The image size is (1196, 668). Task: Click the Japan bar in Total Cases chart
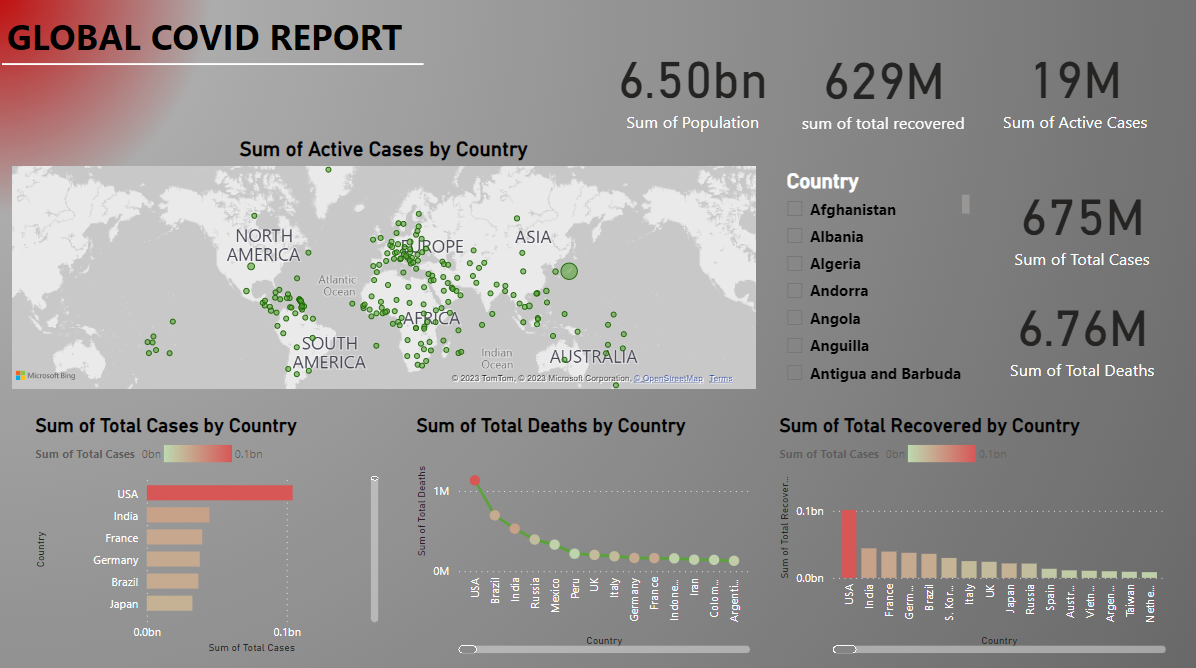coord(169,603)
